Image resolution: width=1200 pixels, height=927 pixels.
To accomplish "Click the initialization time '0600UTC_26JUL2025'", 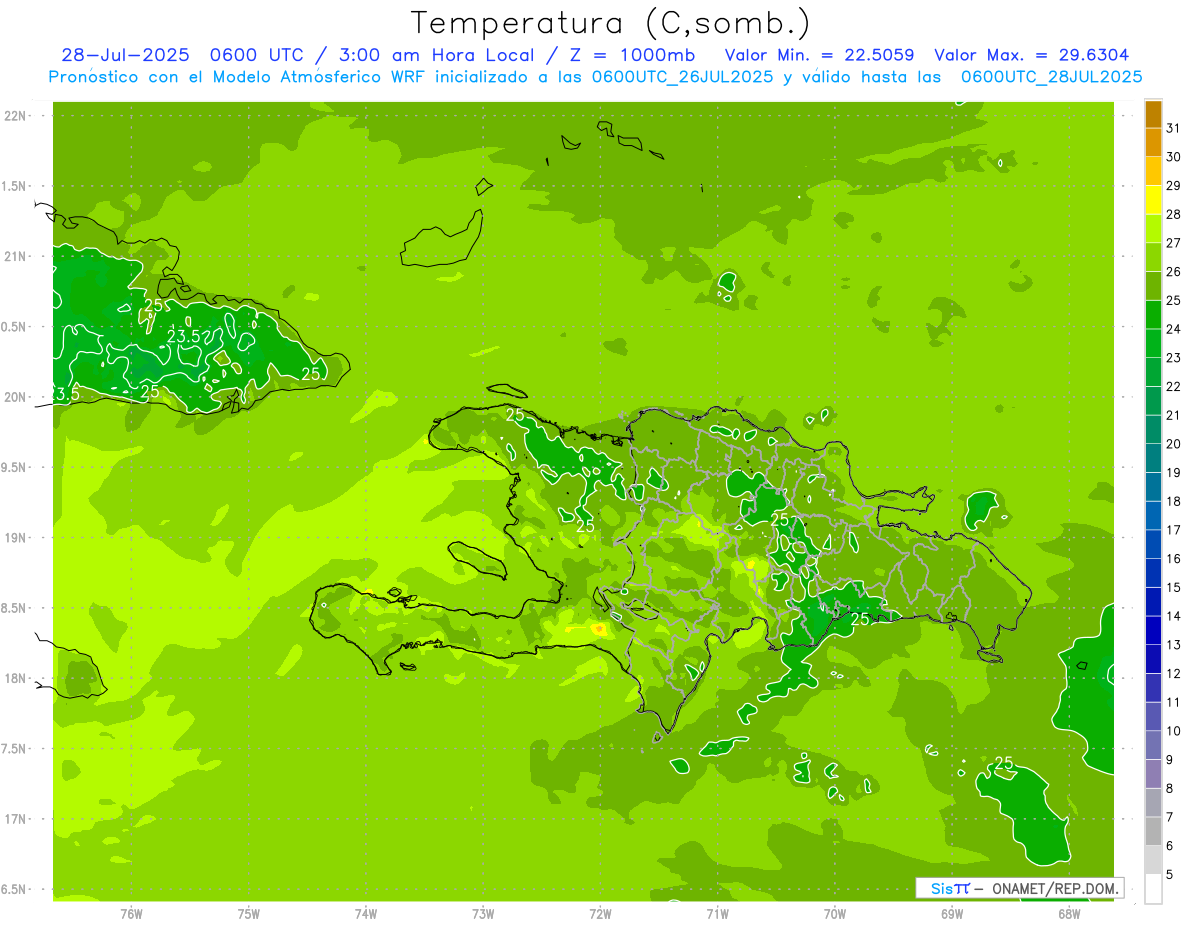I will [682, 77].
